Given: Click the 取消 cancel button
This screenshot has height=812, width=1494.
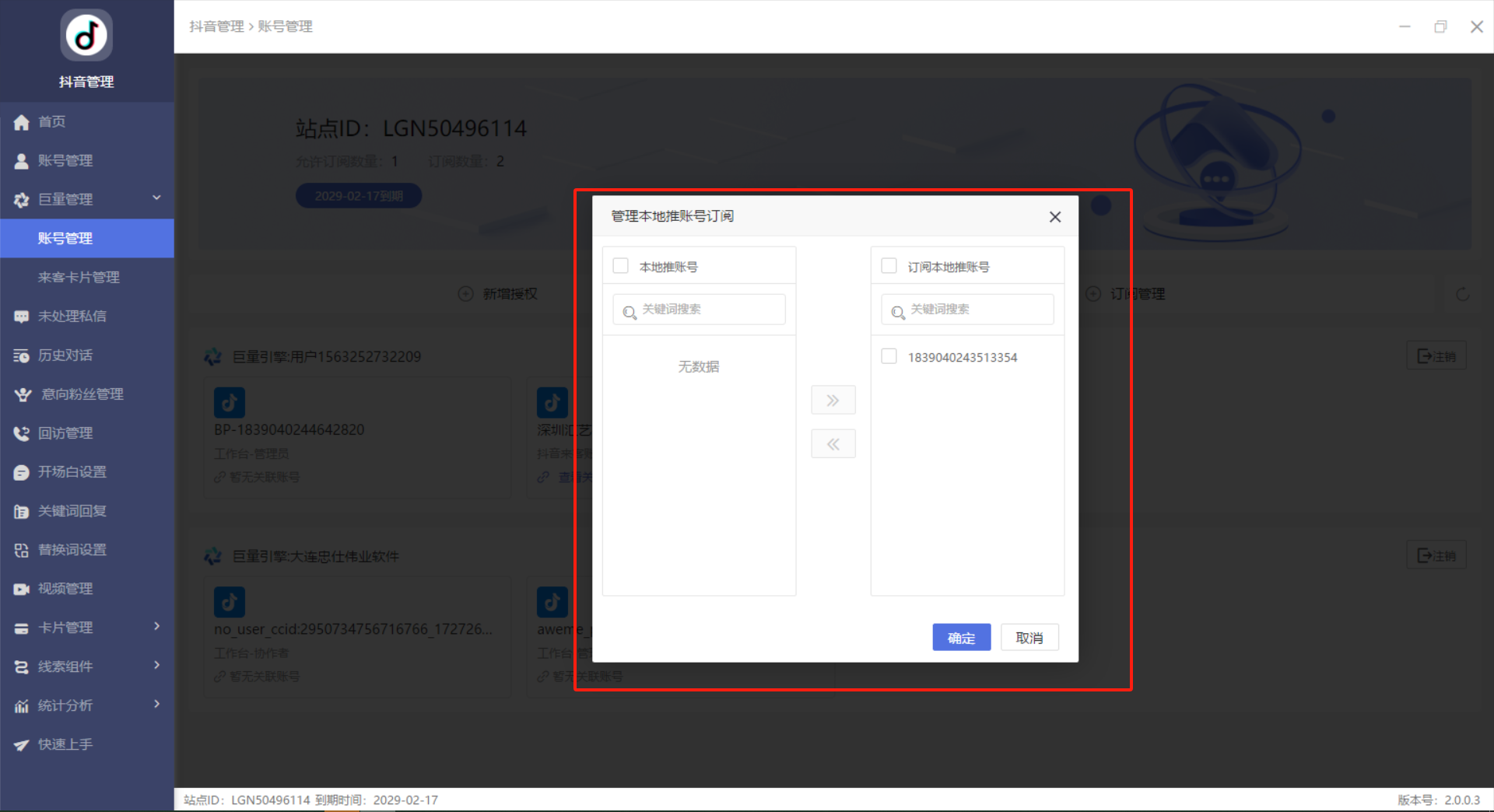Looking at the screenshot, I should [x=1029, y=638].
